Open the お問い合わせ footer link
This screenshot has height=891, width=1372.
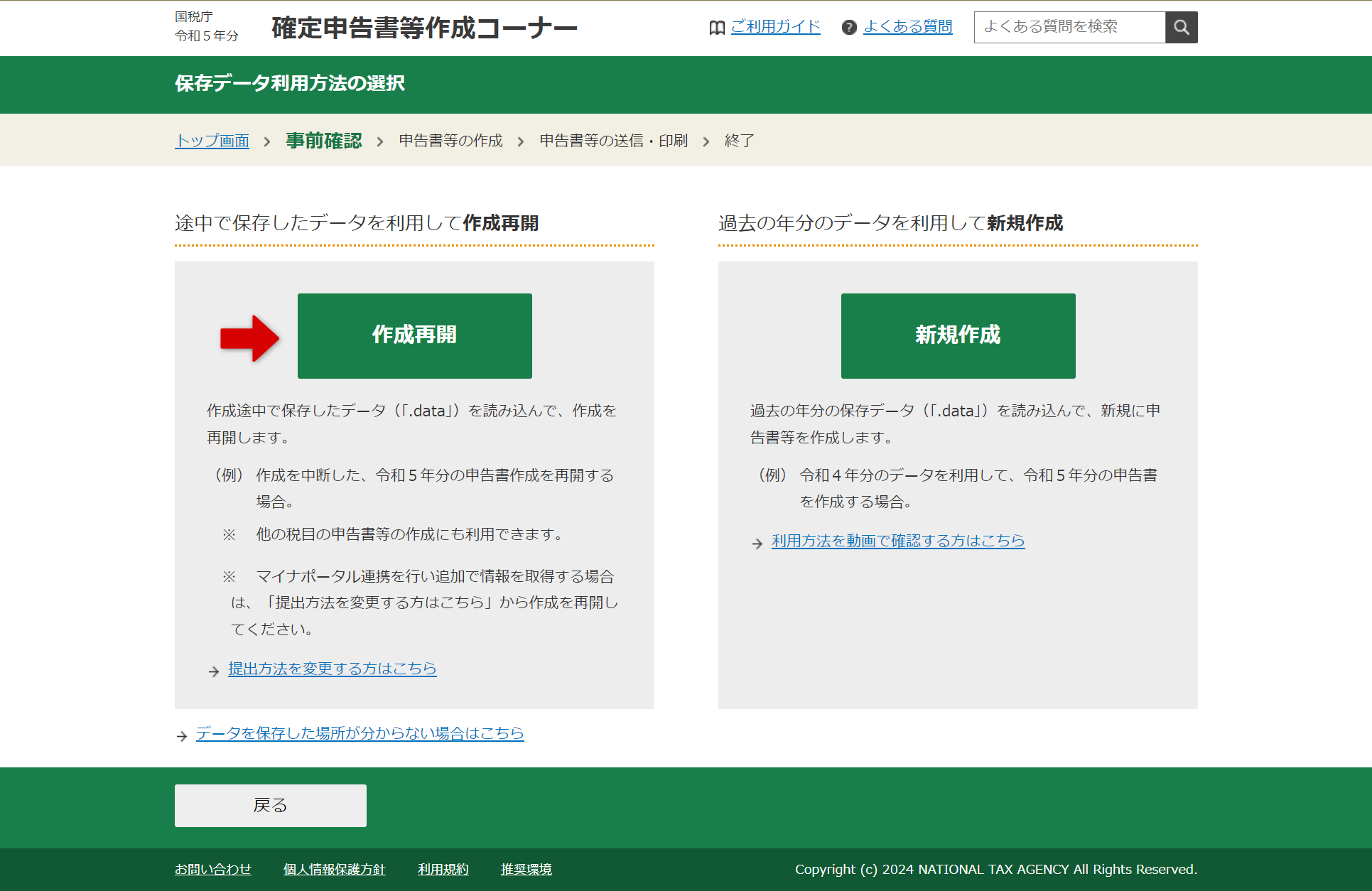point(212,869)
